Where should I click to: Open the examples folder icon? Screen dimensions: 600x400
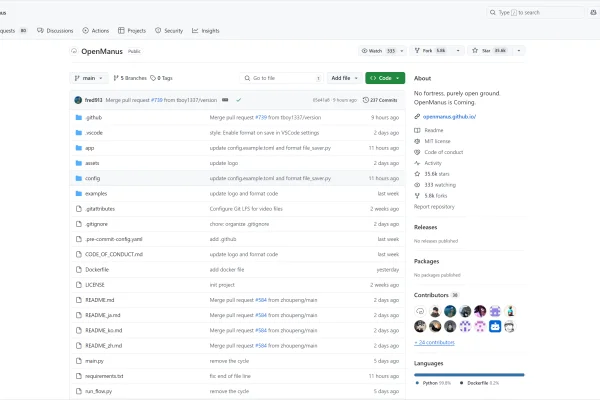(x=79, y=194)
